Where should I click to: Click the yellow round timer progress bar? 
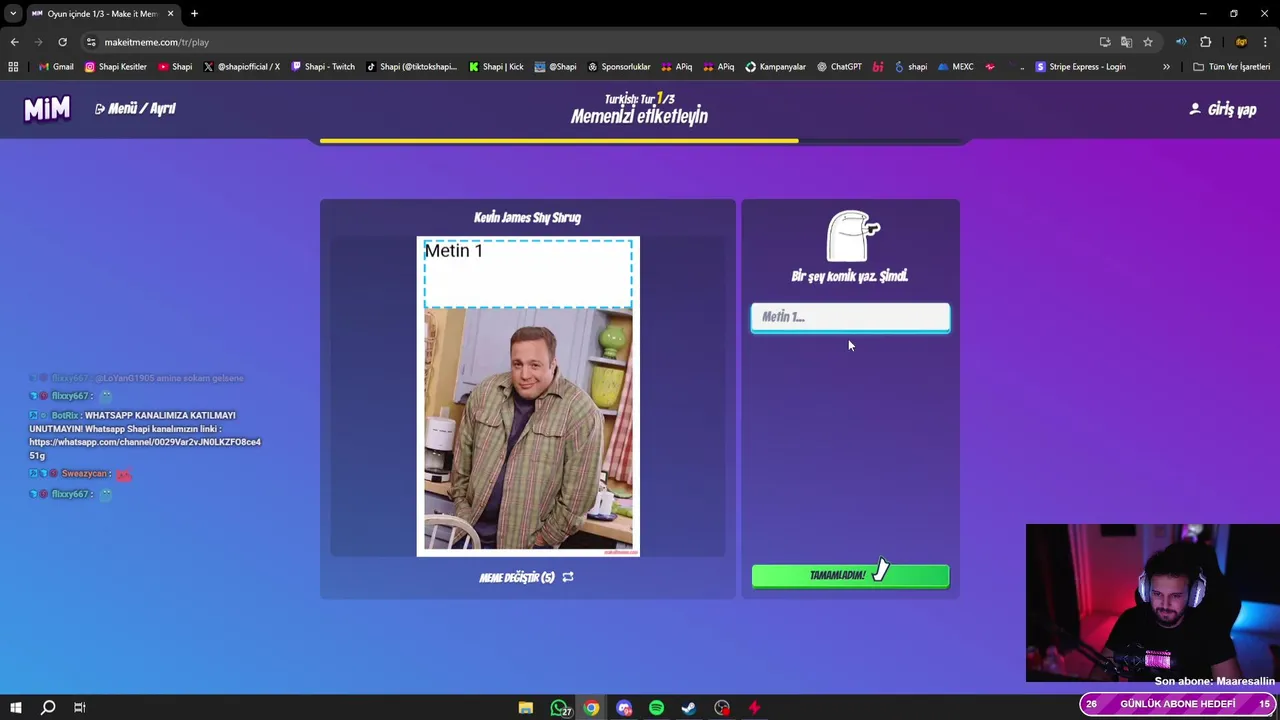(558, 141)
